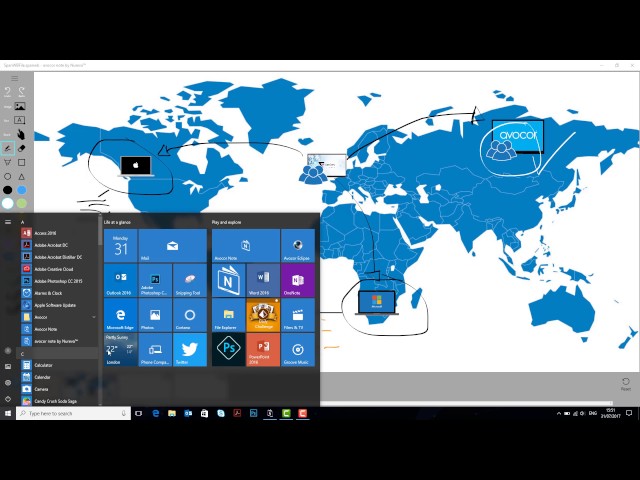Open the Microsoft Edge tile
The width and height of the screenshot is (640, 480).
[121, 315]
